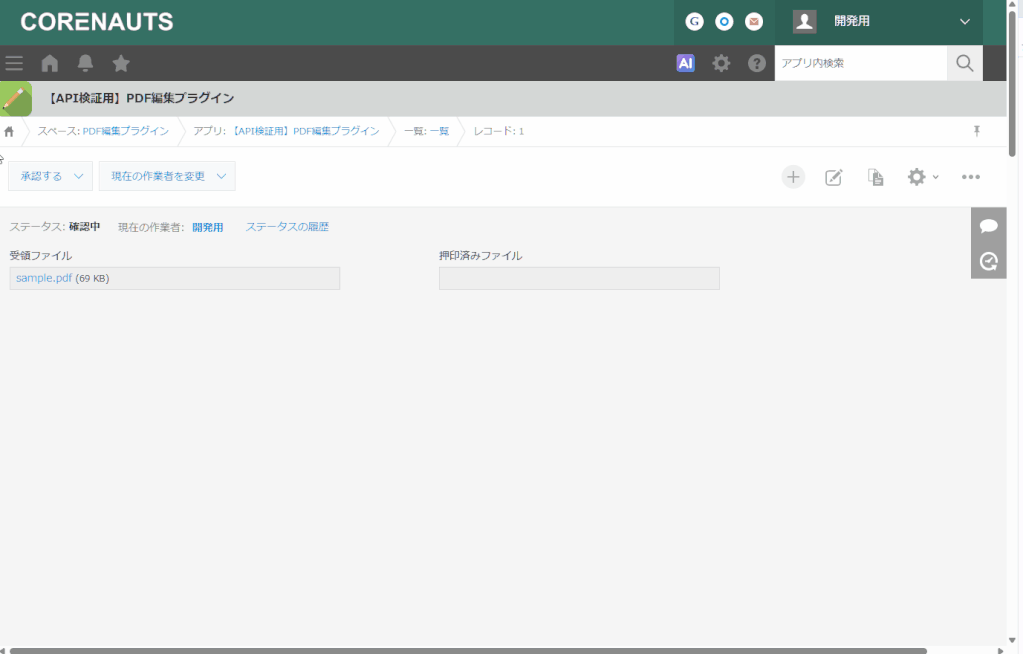Open the 開発用 assignee link
The image size is (1023, 654).
click(x=207, y=227)
